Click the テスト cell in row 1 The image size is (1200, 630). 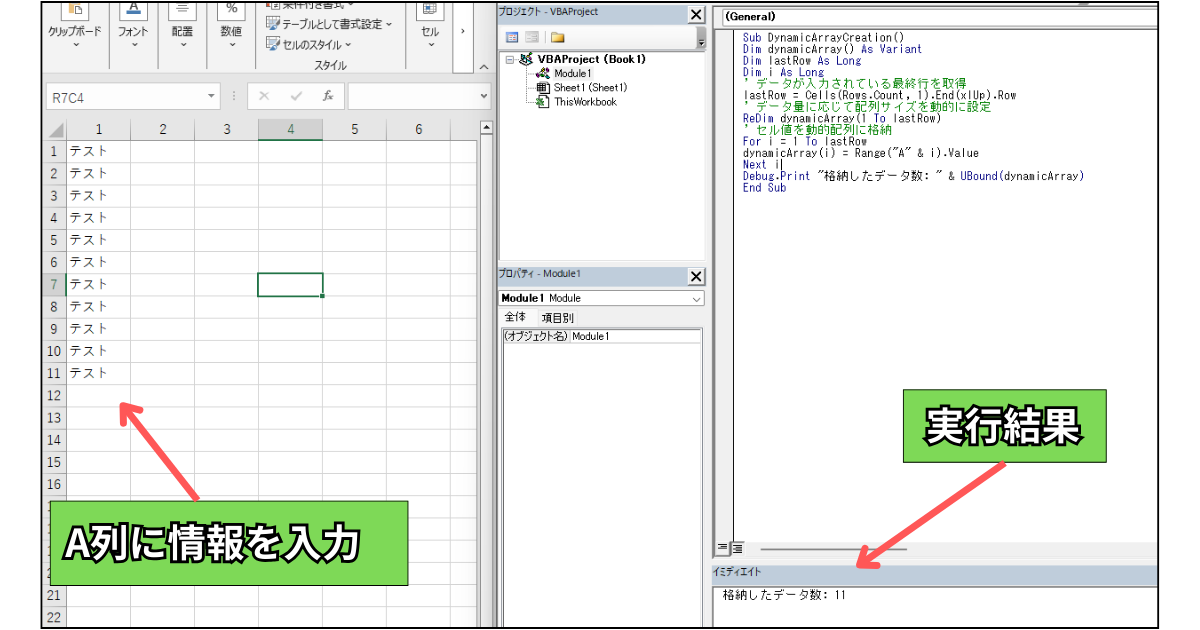coord(98,152)
